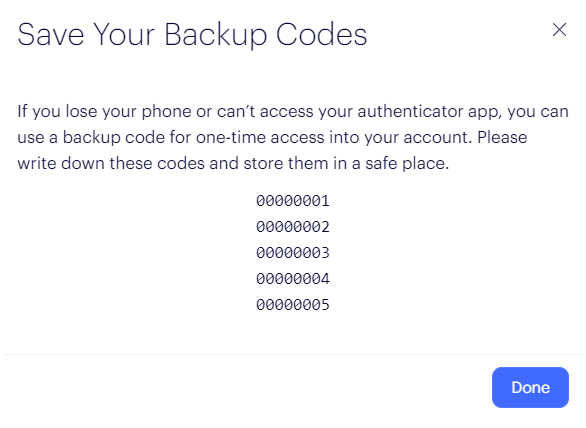Select backup code 00000002
The width and height of the screenshot is (586, 428).
293,227
